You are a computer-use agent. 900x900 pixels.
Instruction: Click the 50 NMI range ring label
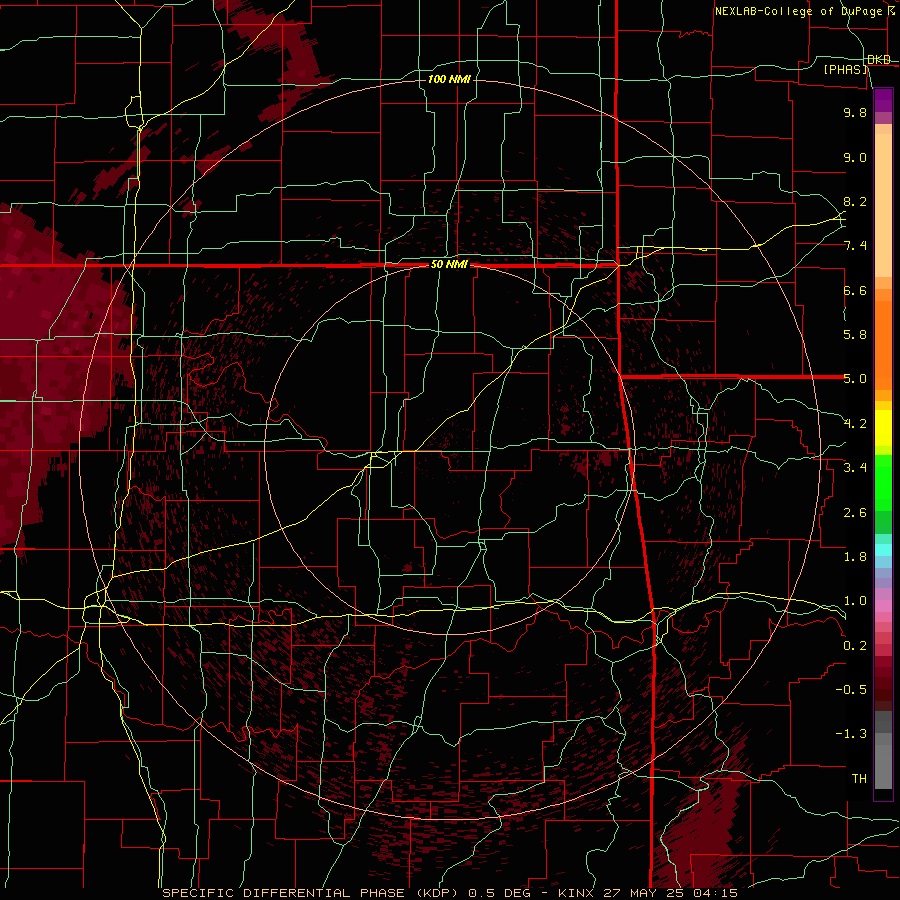click(x=449, y=265)
